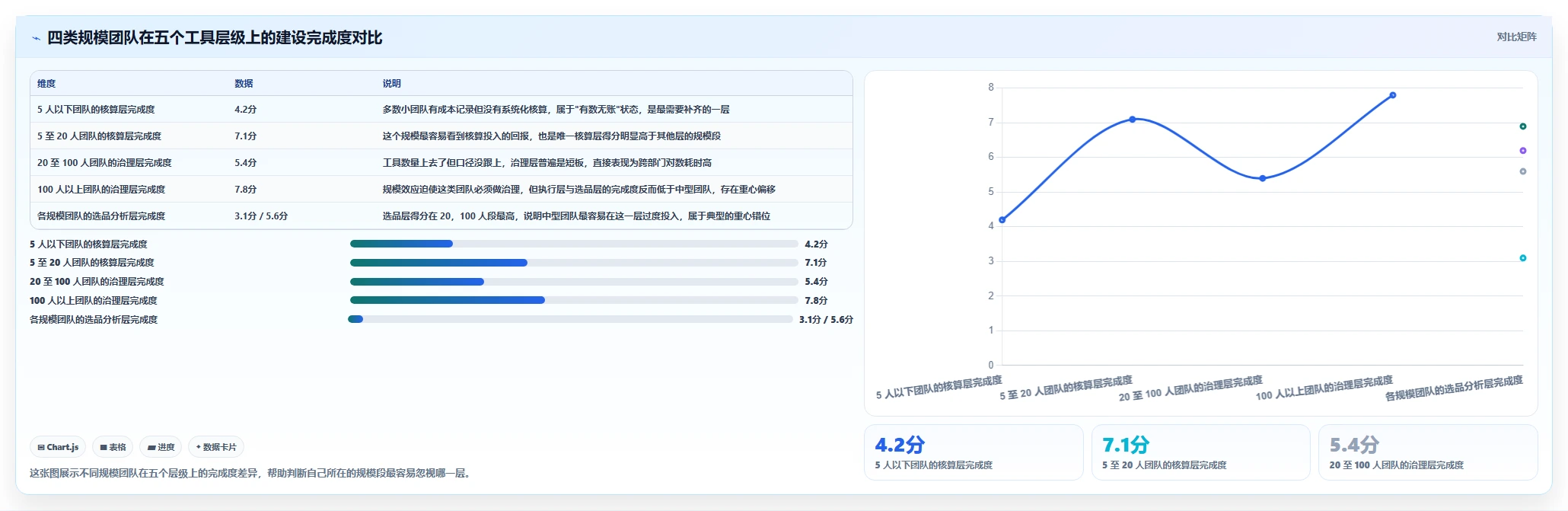Click progress bar for 各规模团队的选品分析层完成度
This screenshot has height=511, width=1568.
click(x=570, y=319)
